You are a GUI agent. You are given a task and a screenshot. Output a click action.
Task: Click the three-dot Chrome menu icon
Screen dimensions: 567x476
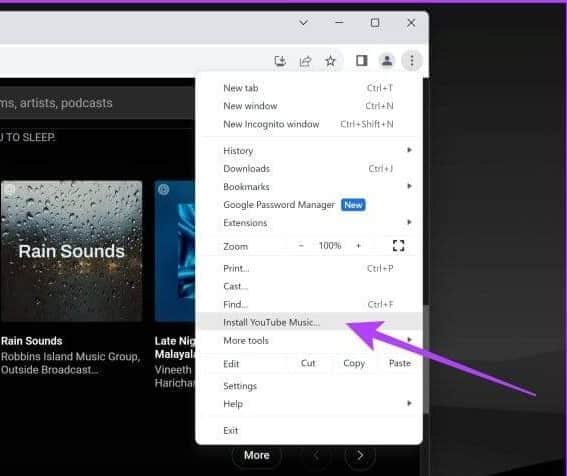click(412, 60)
